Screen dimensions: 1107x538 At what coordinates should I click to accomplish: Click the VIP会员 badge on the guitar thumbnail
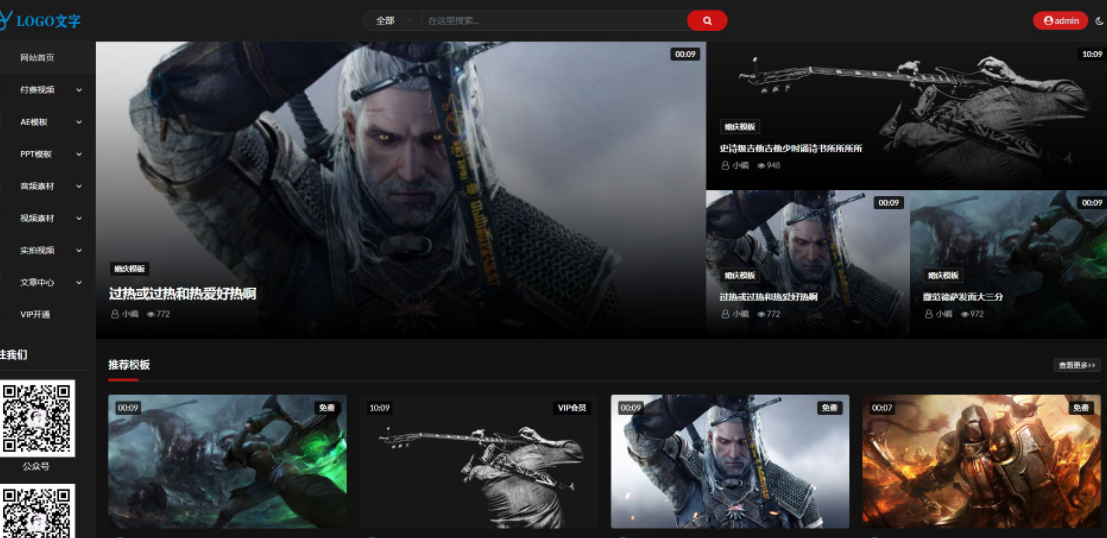(572, 408)
